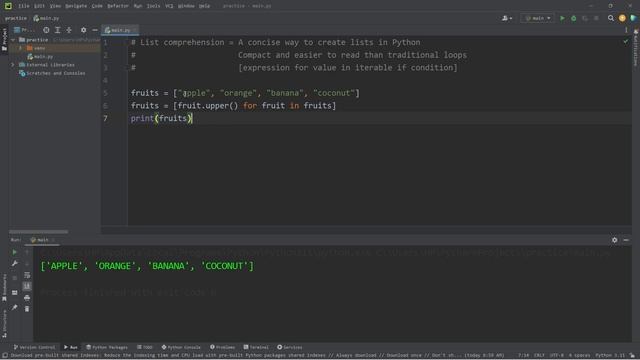Viewport: 640px width, 360px height.
Task: Open the Edit menu
Action: coord(39,6)
